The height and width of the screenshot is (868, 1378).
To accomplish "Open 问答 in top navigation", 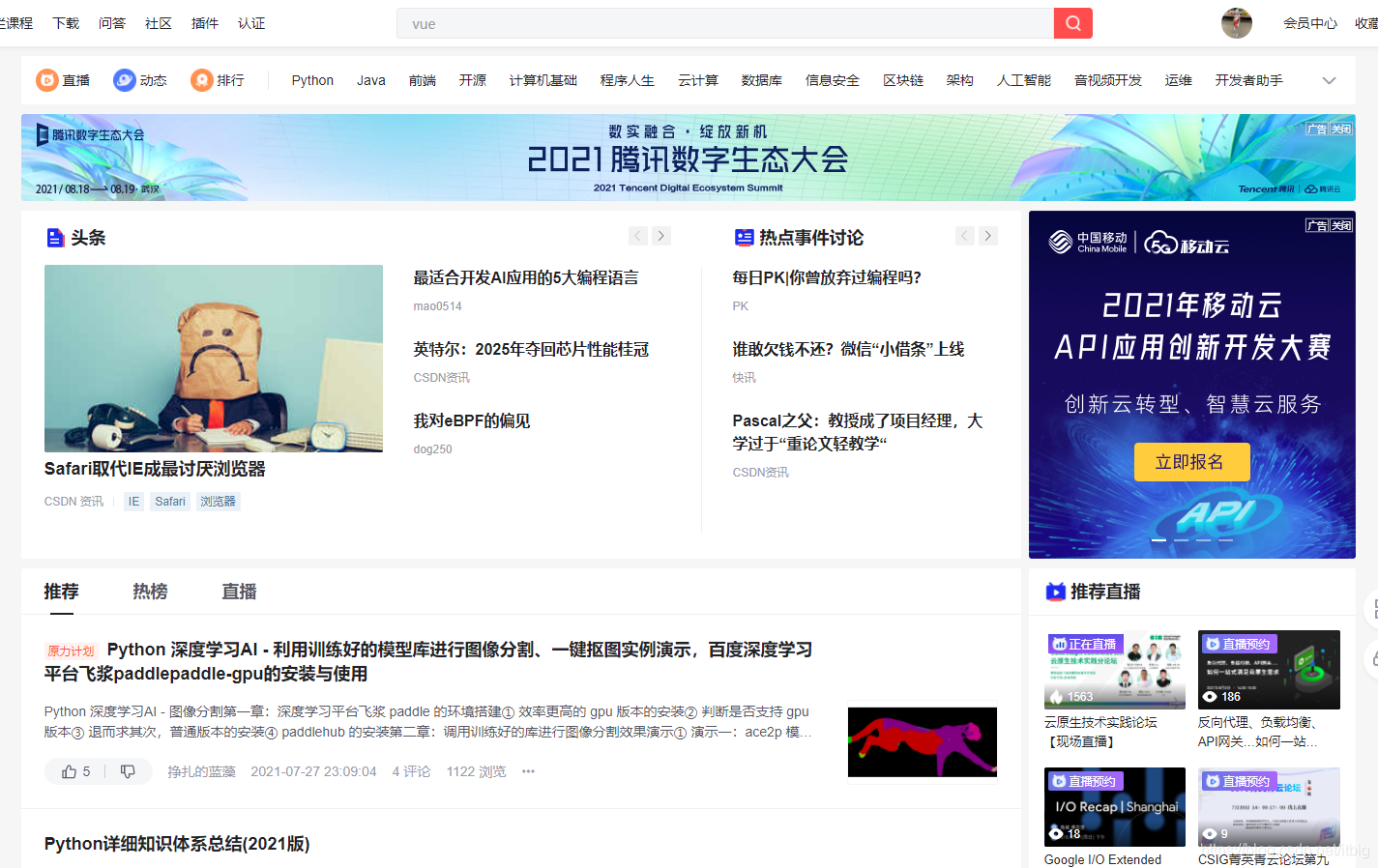I will pyautogui.click(x=112, y=23).
